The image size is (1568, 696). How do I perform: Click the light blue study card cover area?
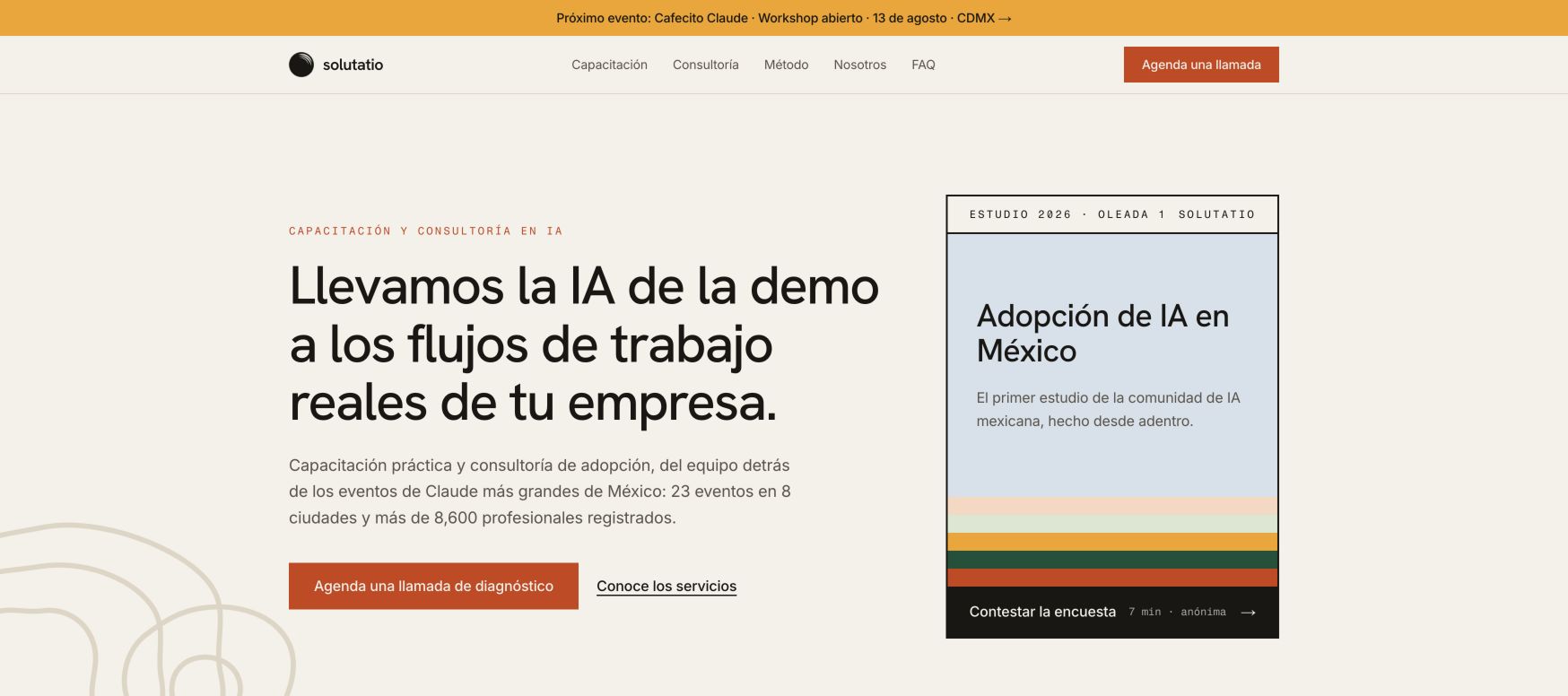pos(1112,365)
